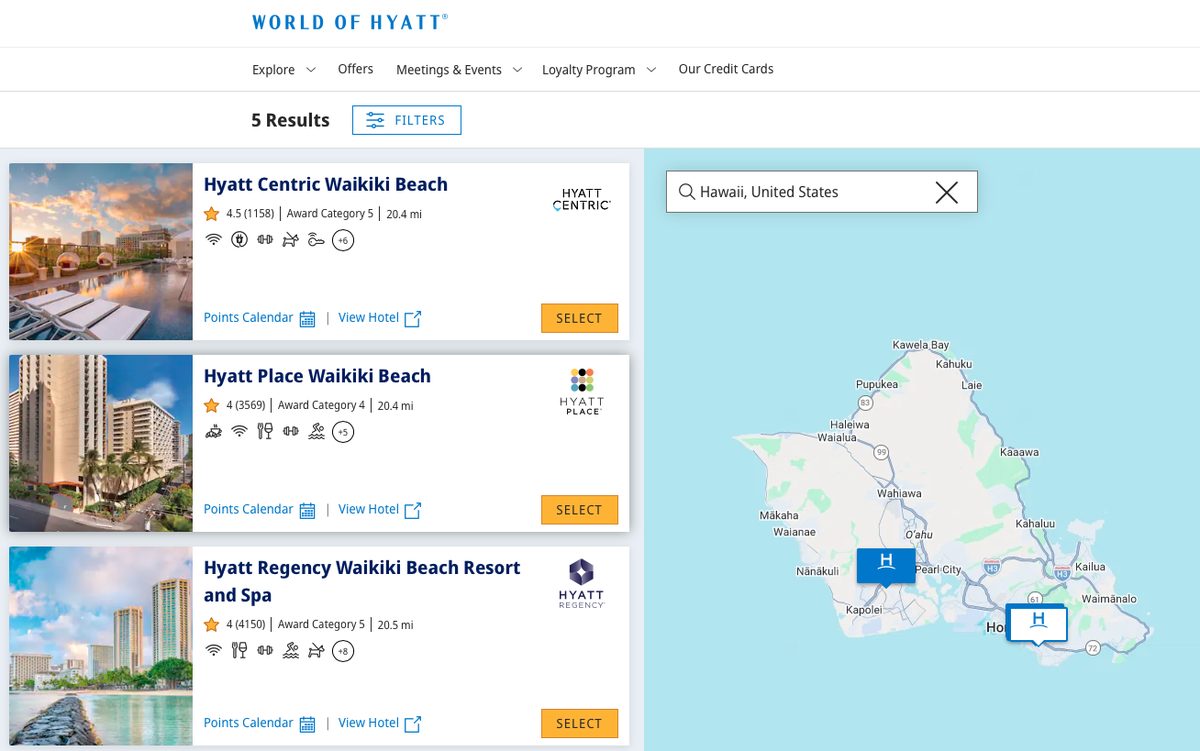The height and width of the screenshot is (751, 1200).
Task: Open Hyatt Regency Waikiki Beach Resort title
Action: (x=362, y=581)
